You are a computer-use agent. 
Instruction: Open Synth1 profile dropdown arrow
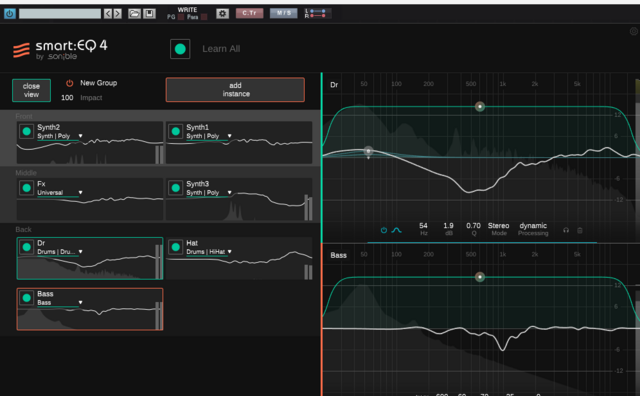click(229, 136)
